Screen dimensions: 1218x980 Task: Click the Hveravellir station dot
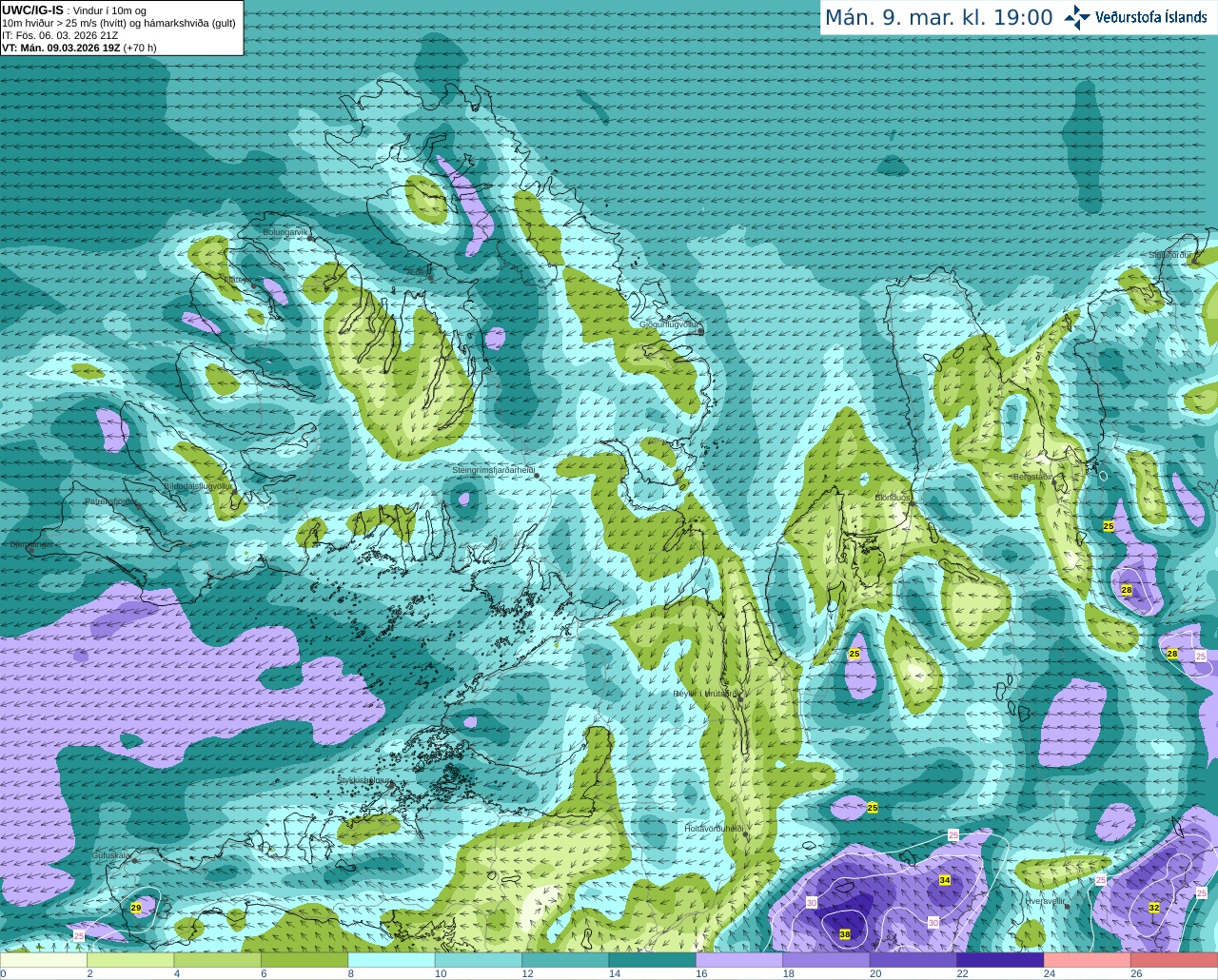[x=1066, y=907]
